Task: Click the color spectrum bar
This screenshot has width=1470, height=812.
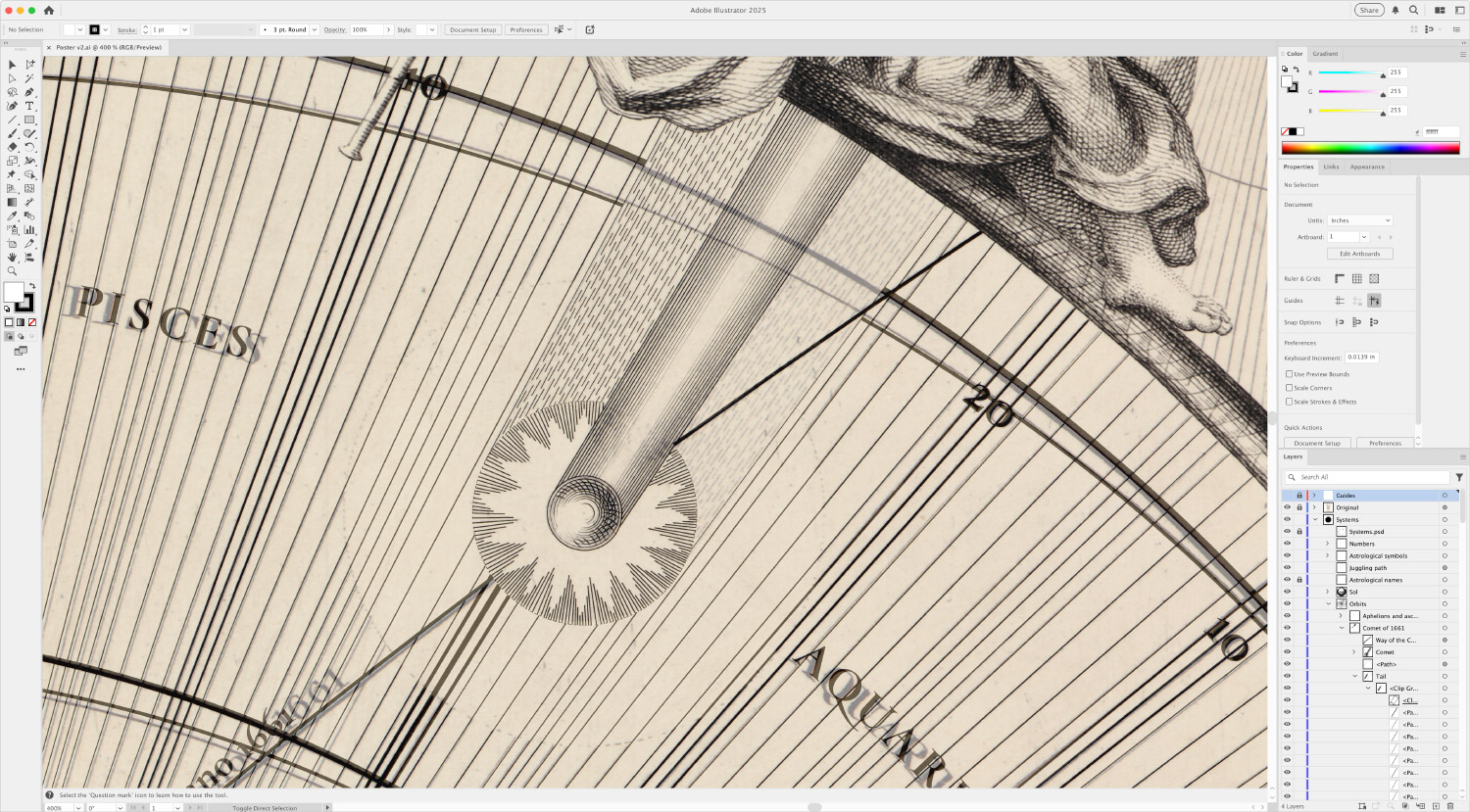Action: (x=1370, y=148)
